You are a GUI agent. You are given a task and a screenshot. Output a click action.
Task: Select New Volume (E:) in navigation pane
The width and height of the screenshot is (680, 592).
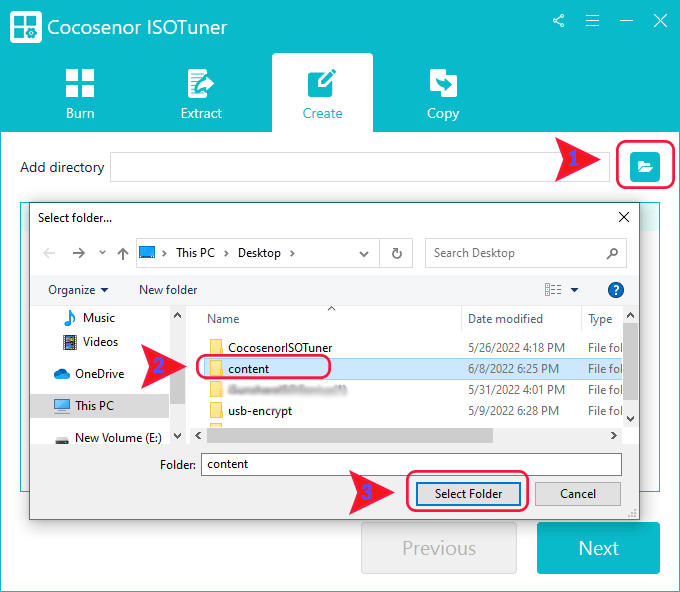tap(108, 438)
